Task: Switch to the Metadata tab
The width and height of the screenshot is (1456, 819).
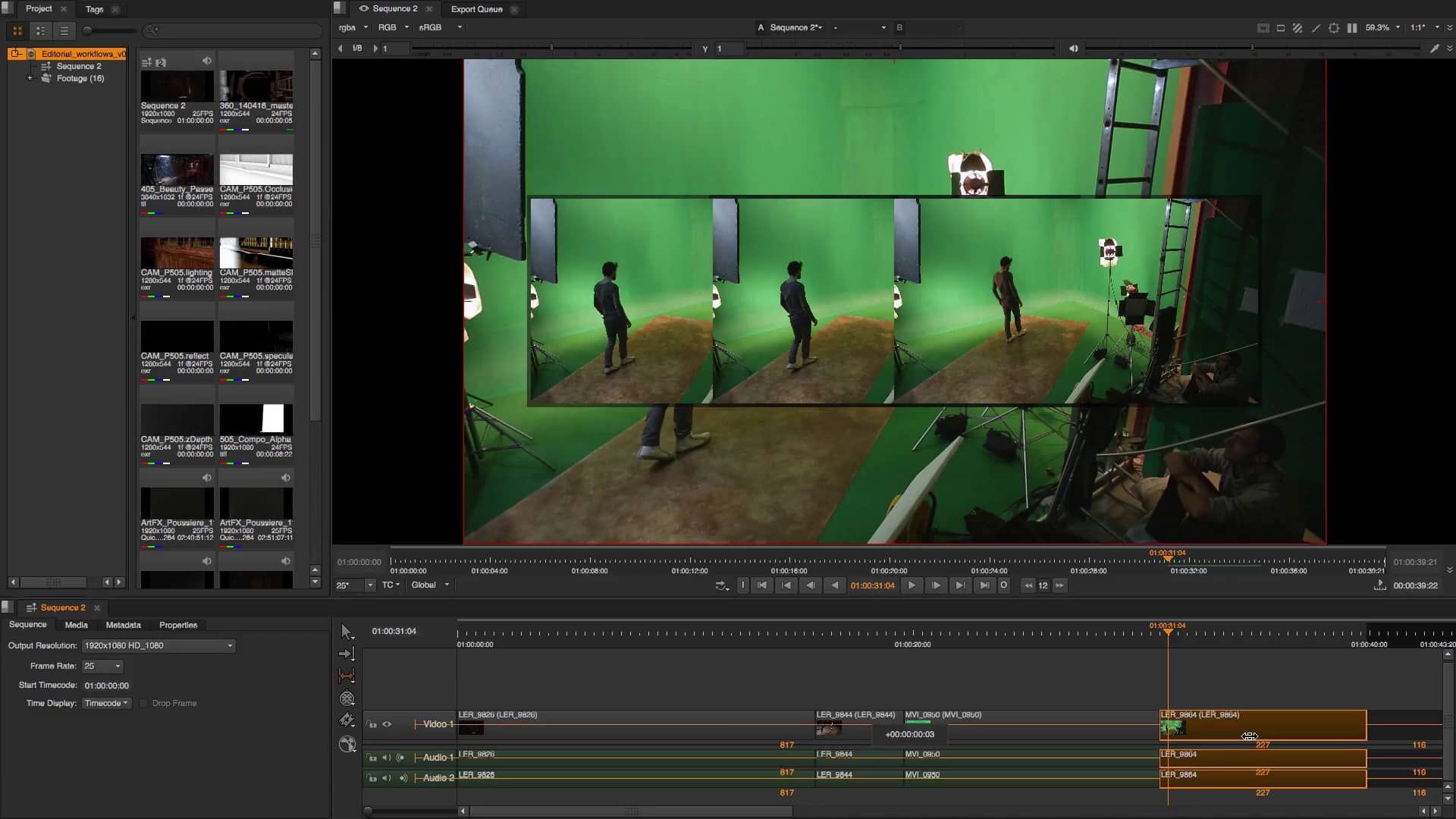Action: [122, 625]
